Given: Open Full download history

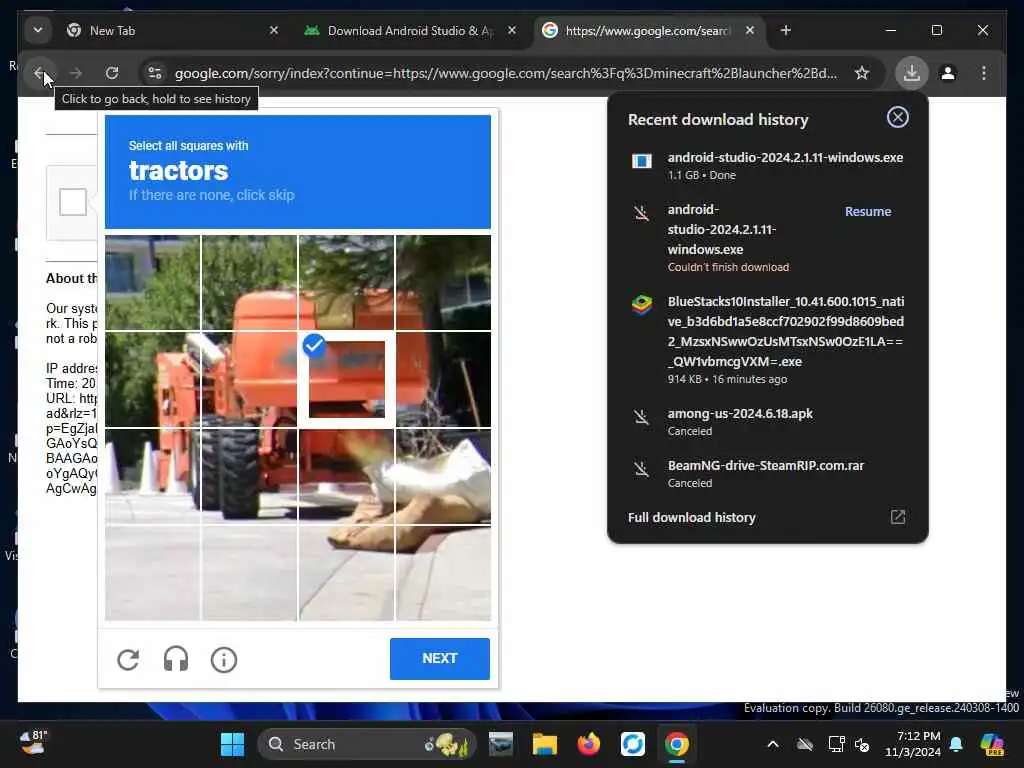Looking at the screenshot, I should pyautogui.click(x=692, y=517).
